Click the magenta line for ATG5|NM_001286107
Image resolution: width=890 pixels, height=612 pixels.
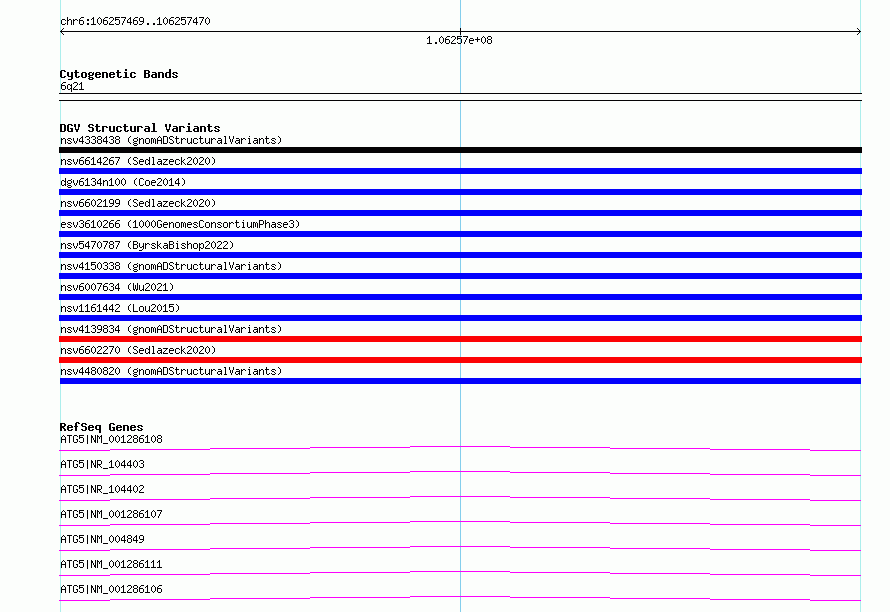(460, 523)
